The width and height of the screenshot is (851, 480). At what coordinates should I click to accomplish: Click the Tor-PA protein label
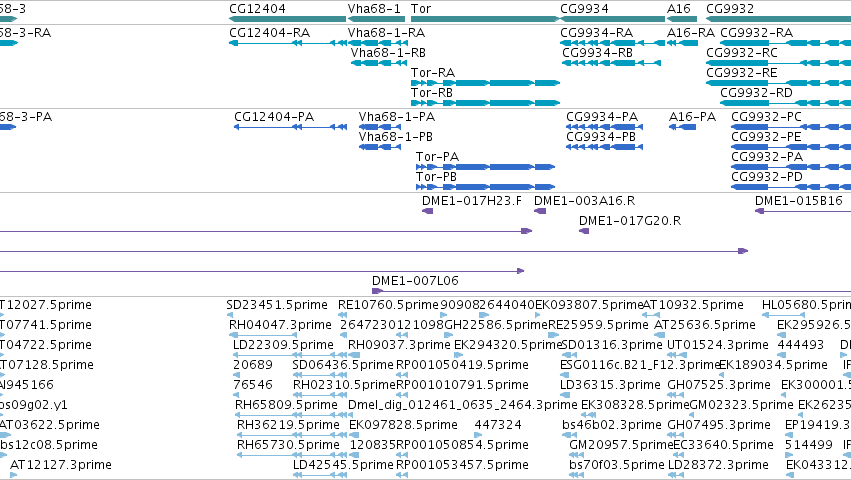click(437, 157)
